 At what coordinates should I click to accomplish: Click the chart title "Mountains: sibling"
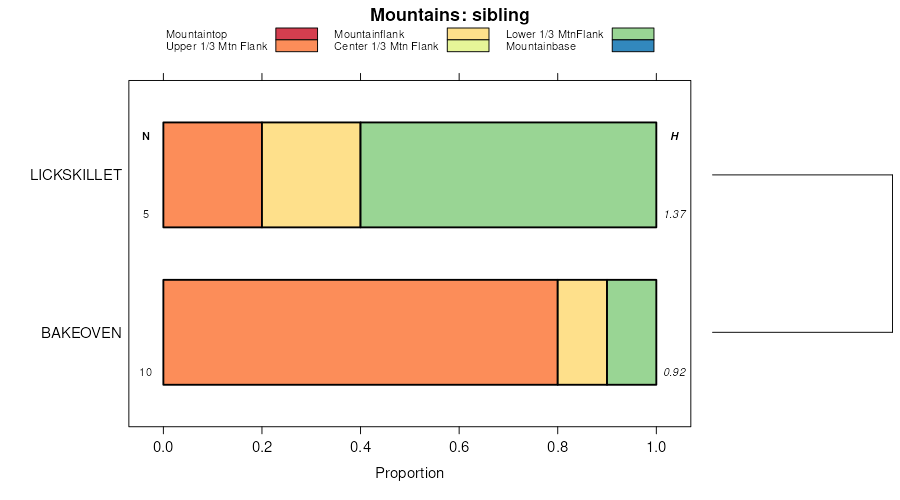pos(449,15)
